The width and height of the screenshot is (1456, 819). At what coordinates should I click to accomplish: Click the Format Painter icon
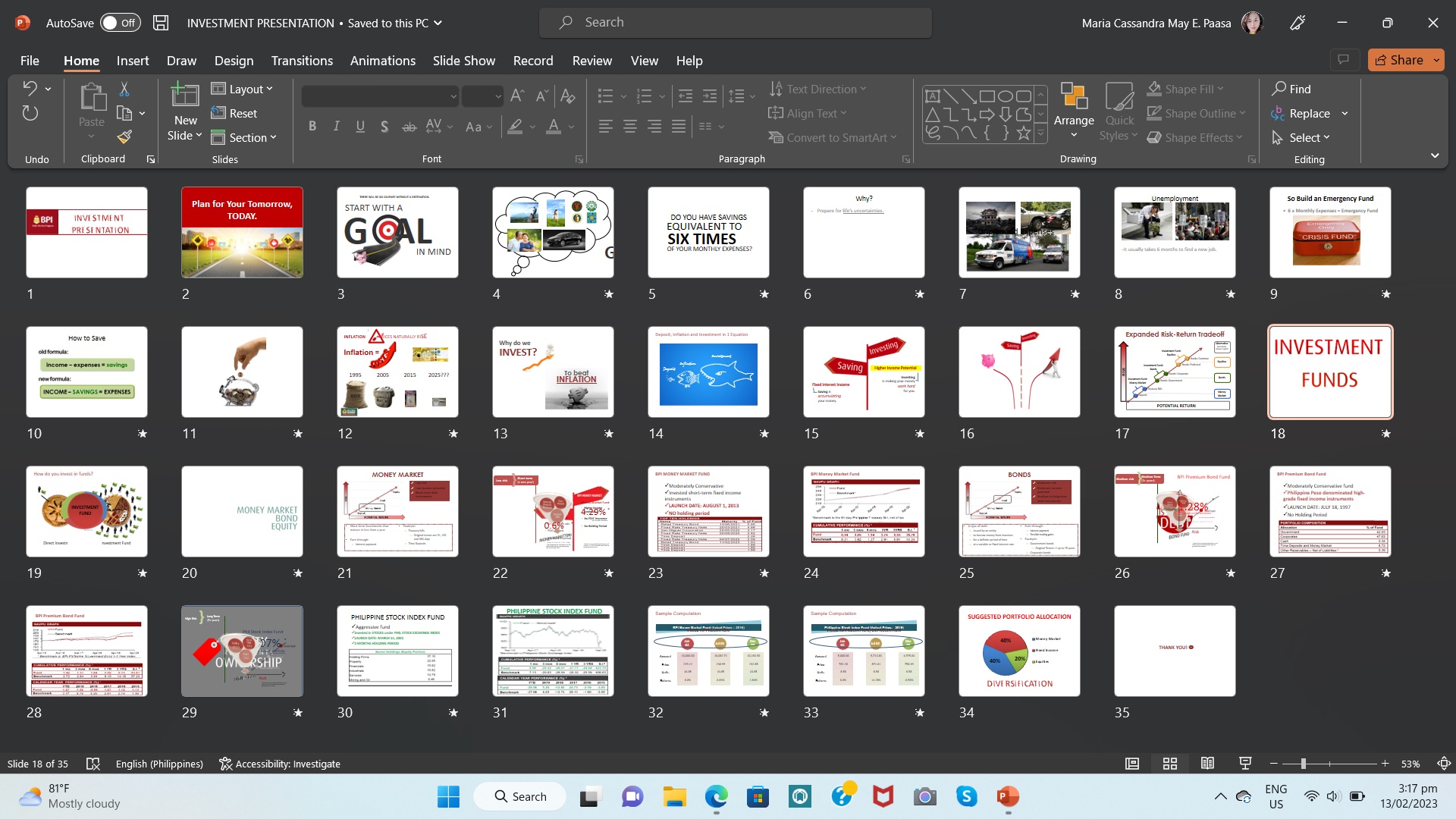(x=124, y=137)
